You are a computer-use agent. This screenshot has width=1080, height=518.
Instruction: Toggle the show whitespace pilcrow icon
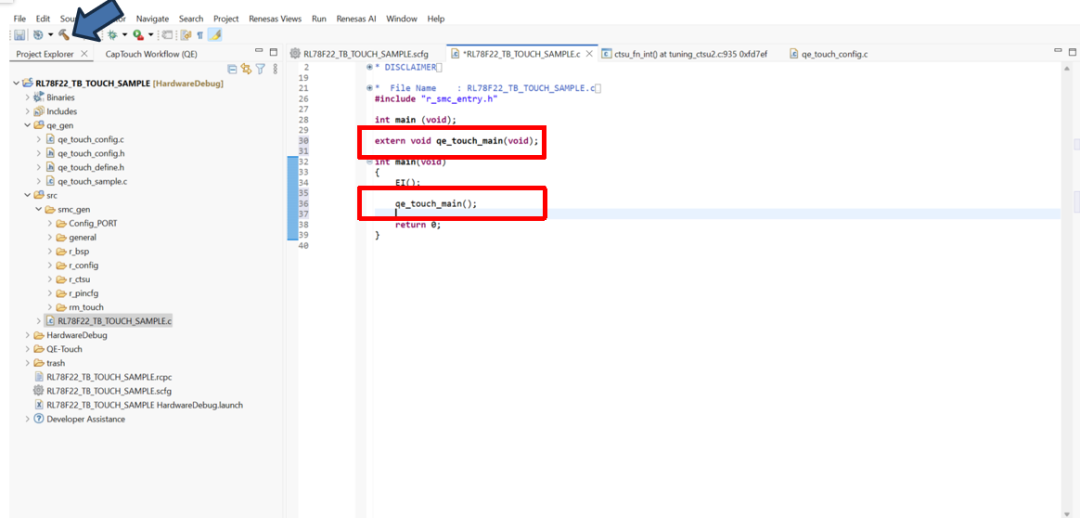(x=200, y=35)
